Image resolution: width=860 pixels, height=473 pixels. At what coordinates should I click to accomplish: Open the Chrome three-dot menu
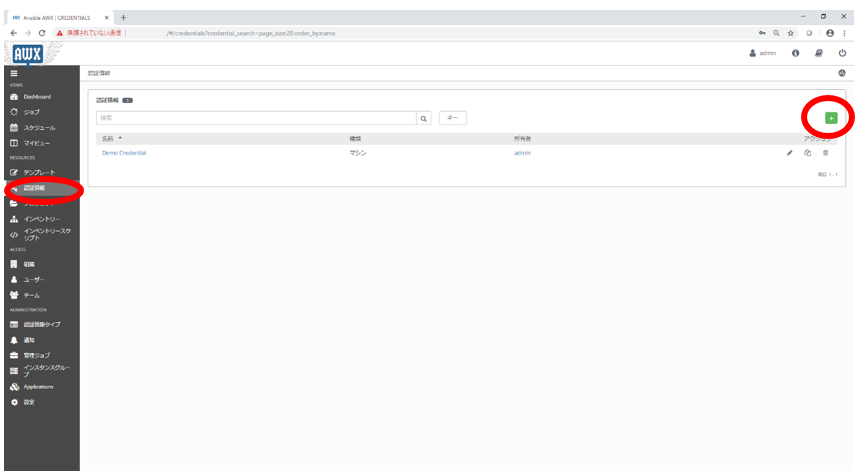847,33
